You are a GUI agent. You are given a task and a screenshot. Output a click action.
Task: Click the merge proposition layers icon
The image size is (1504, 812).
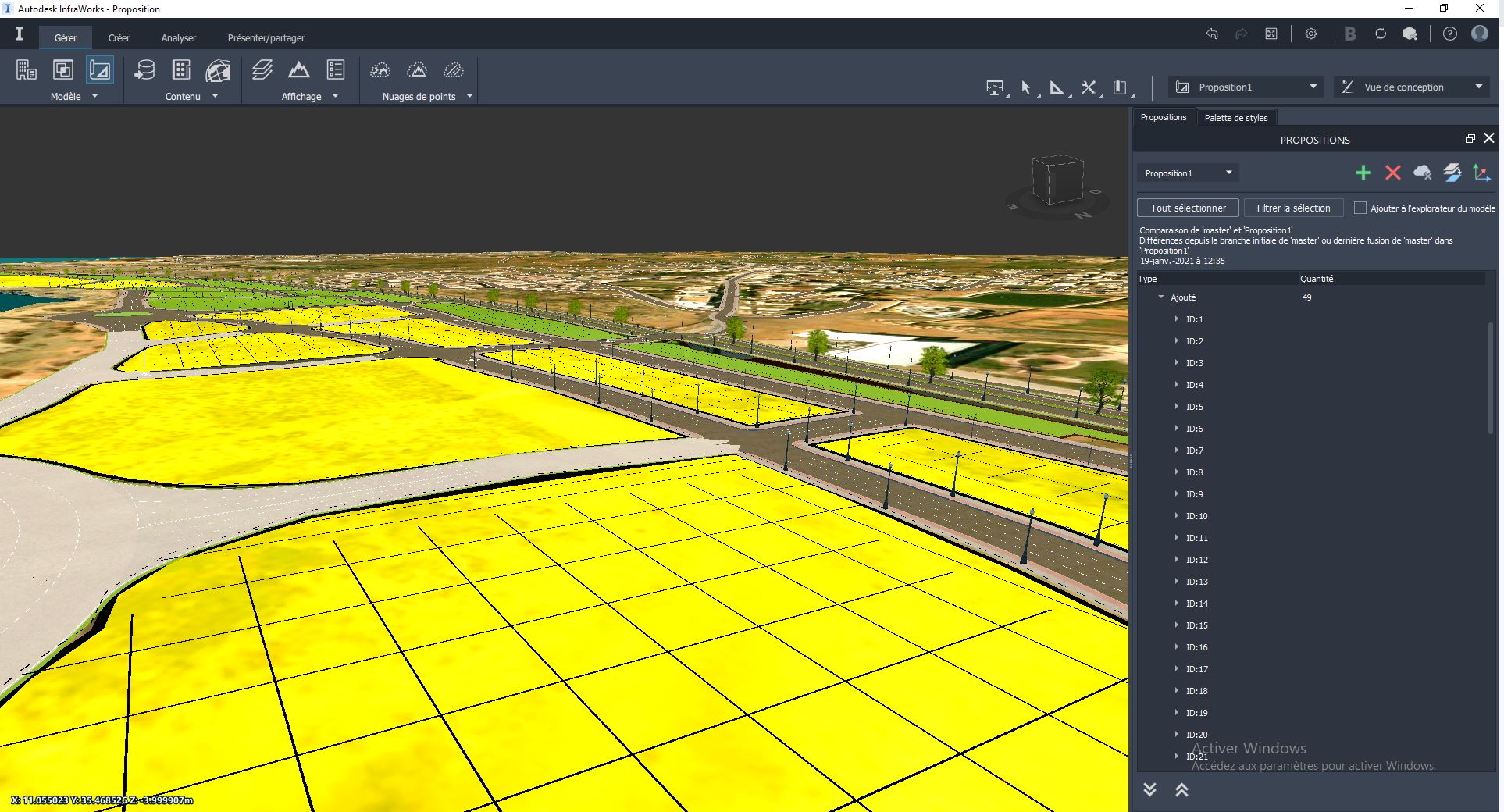(x=1452, y=173)
